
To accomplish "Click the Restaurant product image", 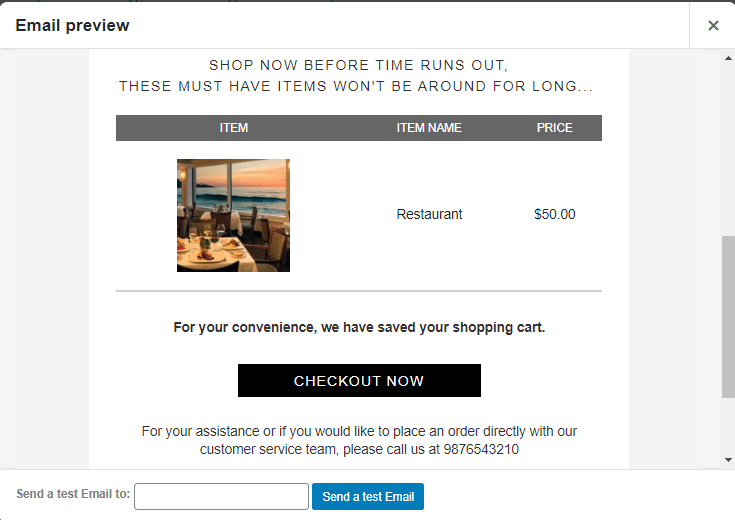I will click(x=233, y=215).
